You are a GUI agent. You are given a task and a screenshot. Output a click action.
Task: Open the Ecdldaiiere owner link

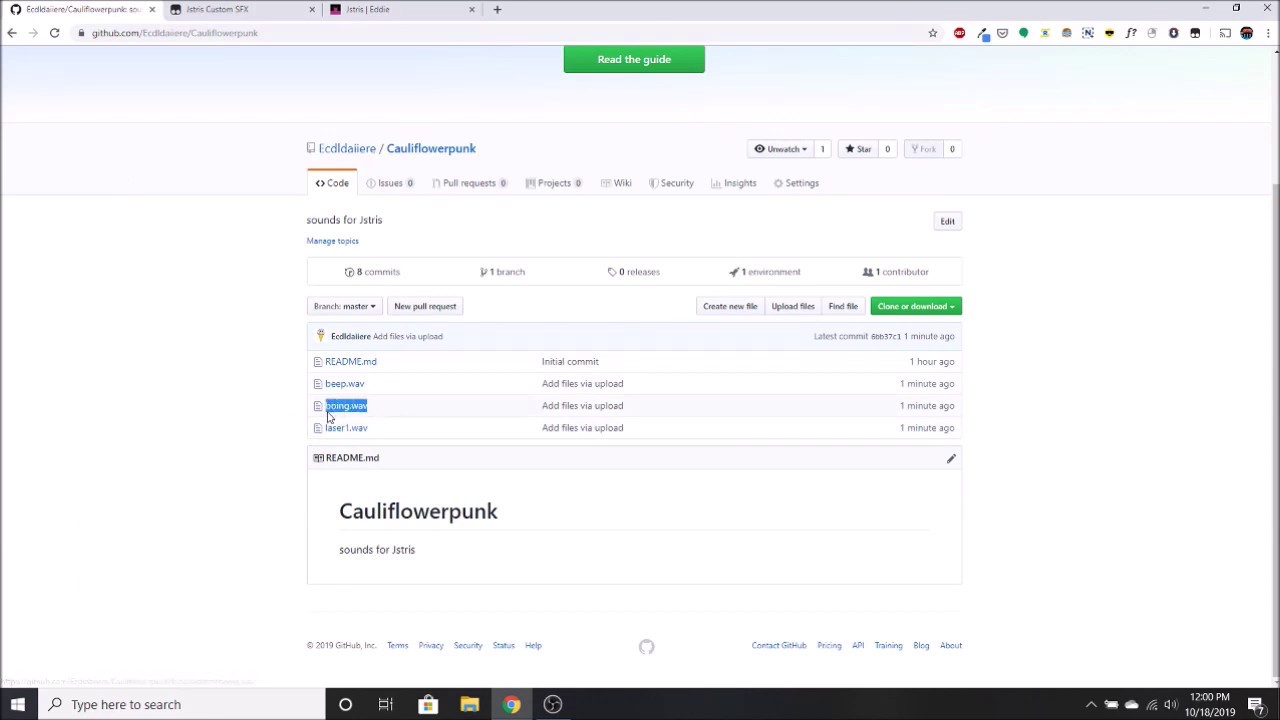point(347,148)
